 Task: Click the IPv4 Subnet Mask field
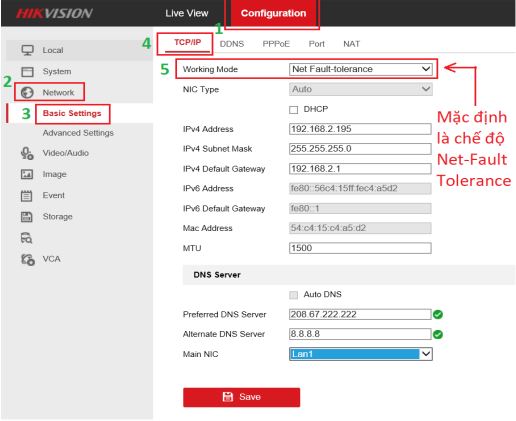360,149
